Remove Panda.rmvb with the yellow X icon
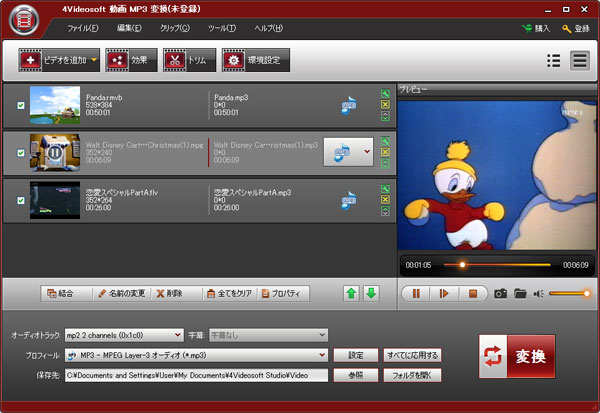 [385, 104]
